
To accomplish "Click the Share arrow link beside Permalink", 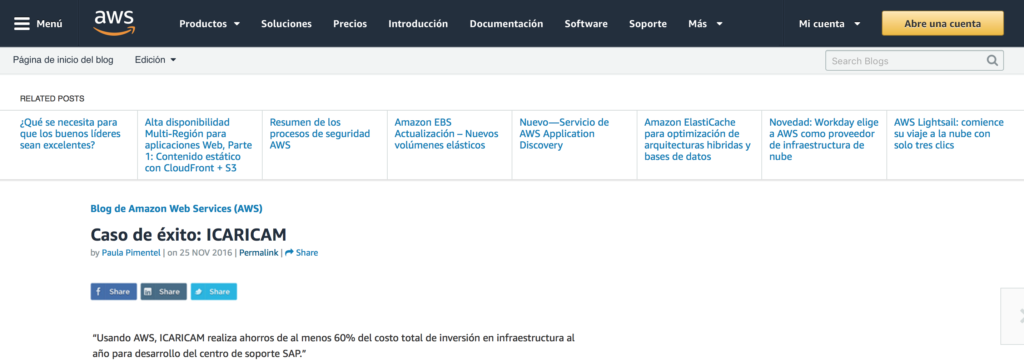I will coord(302,252).
